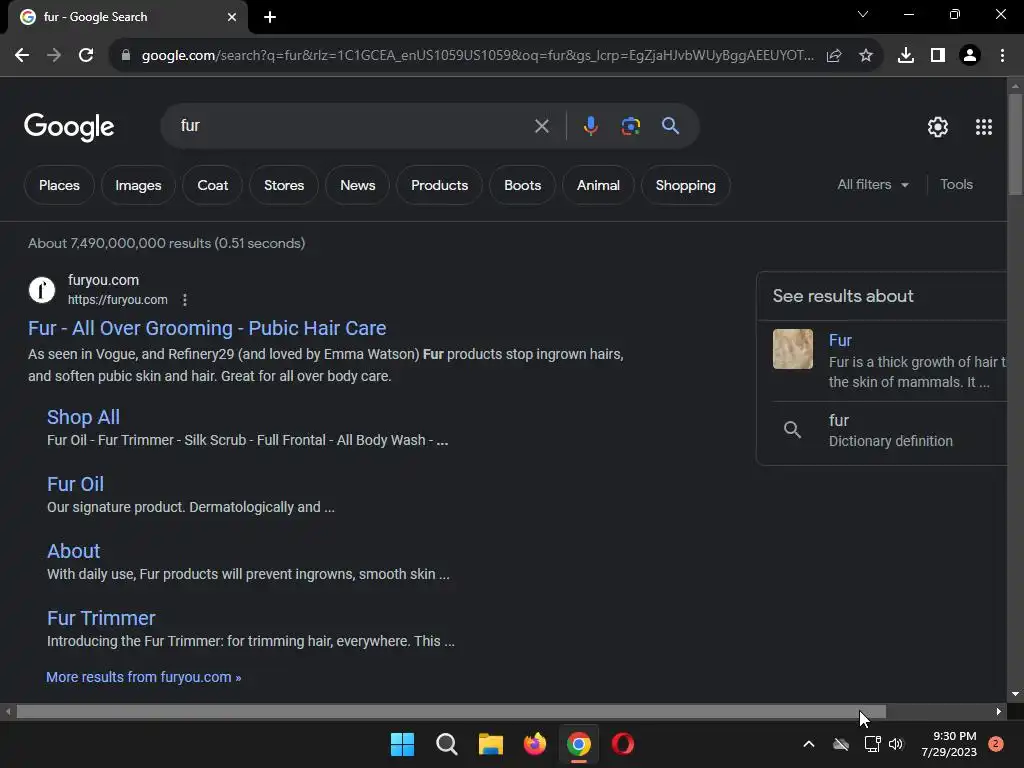Viewport: 1024px width, 768px height.
Task: Open a new browser tab
Action: click(270, 17)
